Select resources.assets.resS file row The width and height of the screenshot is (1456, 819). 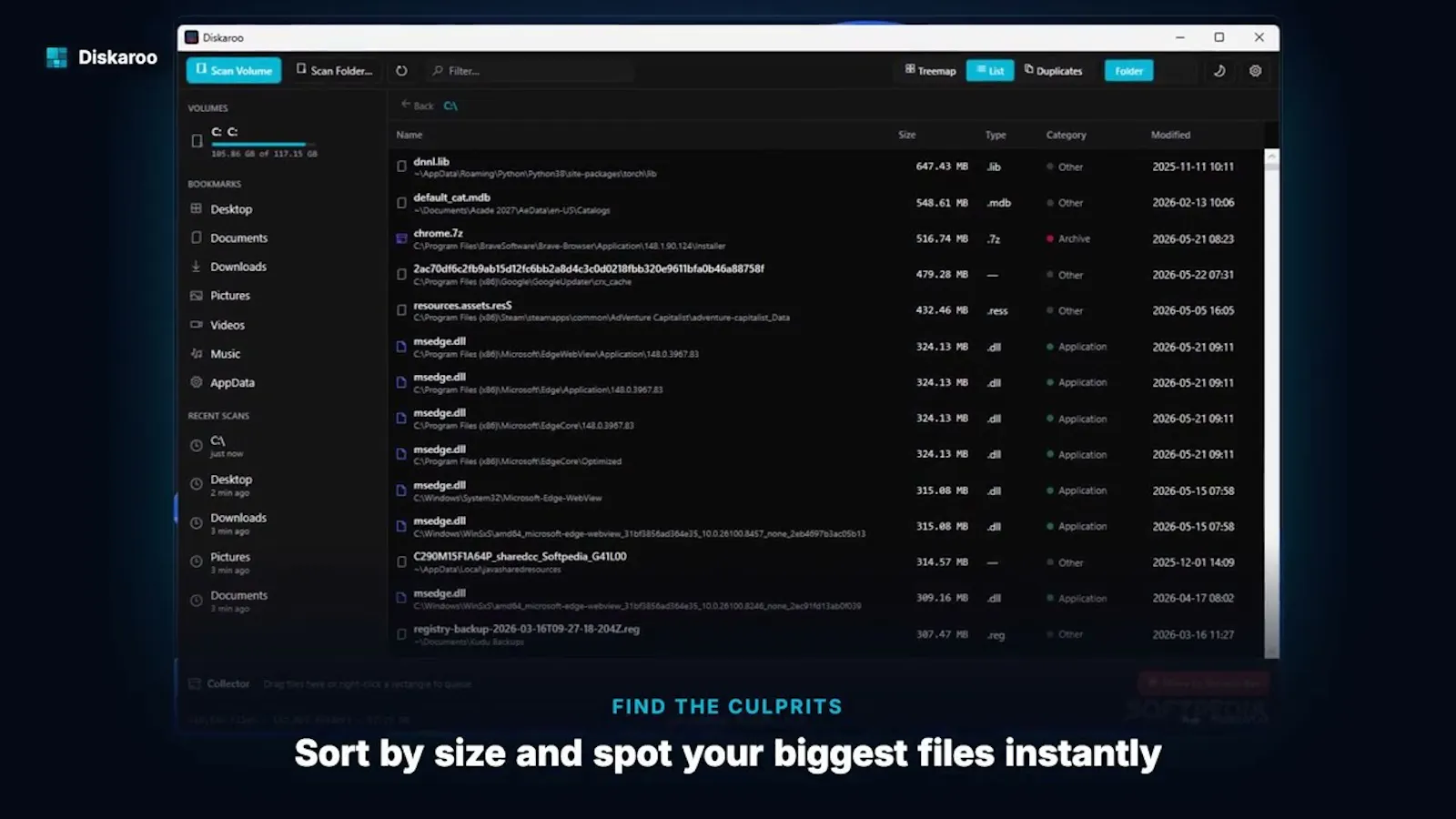(x=826, y=310)
